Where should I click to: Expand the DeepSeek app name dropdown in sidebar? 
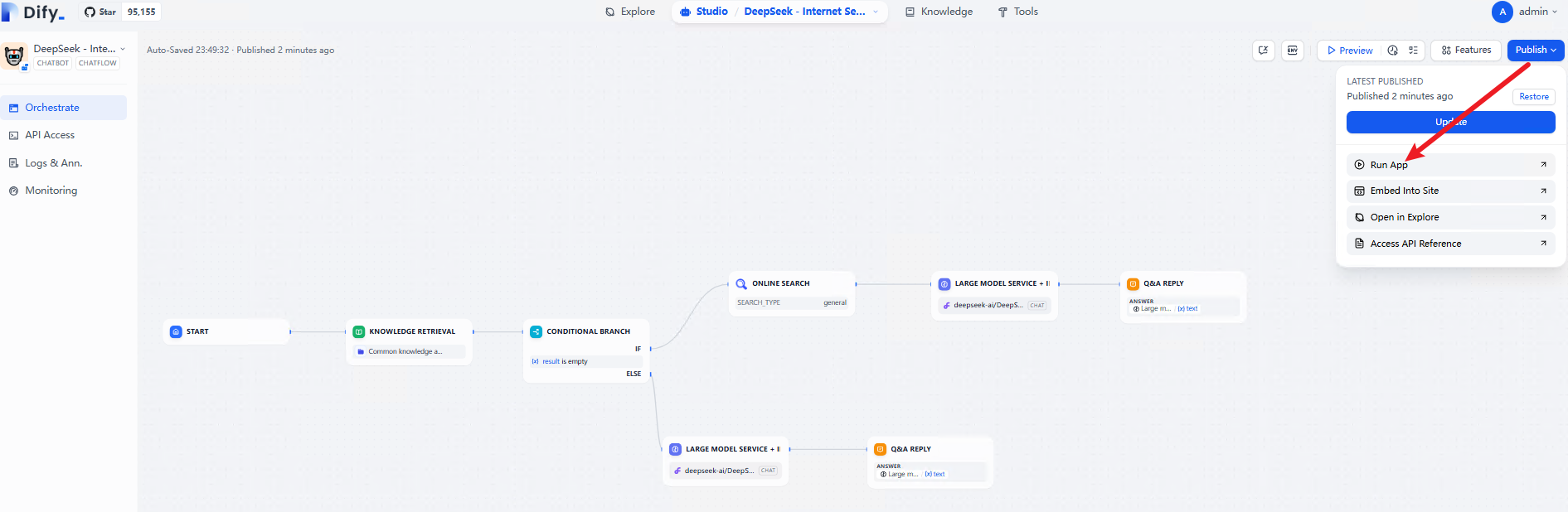[x=123, y=49]
